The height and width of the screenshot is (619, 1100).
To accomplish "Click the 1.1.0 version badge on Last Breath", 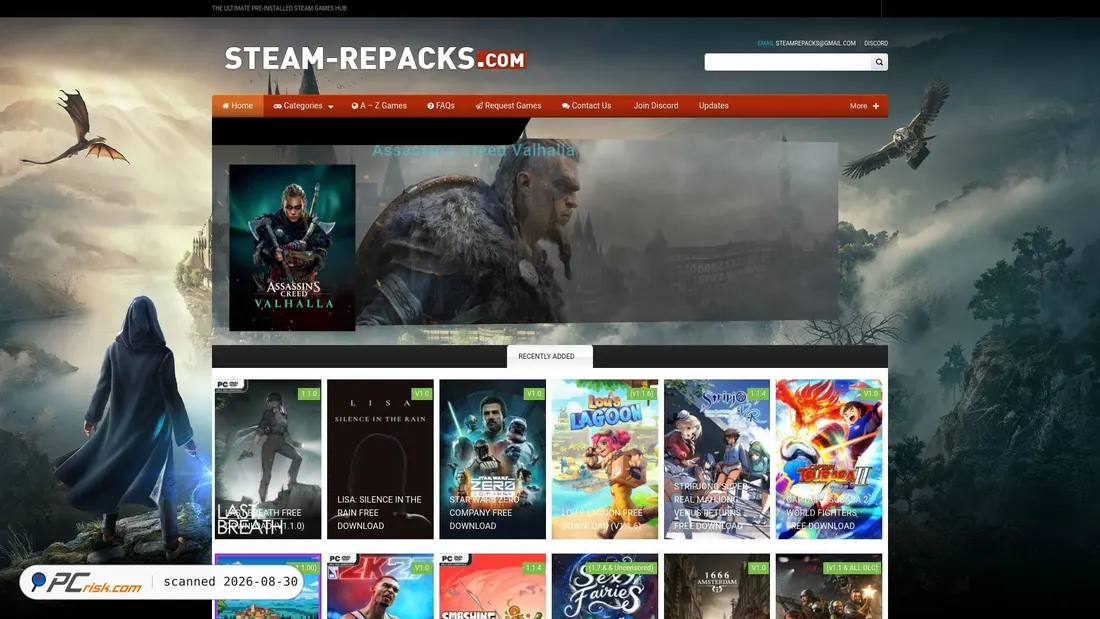I will click(x=309, y=394).
